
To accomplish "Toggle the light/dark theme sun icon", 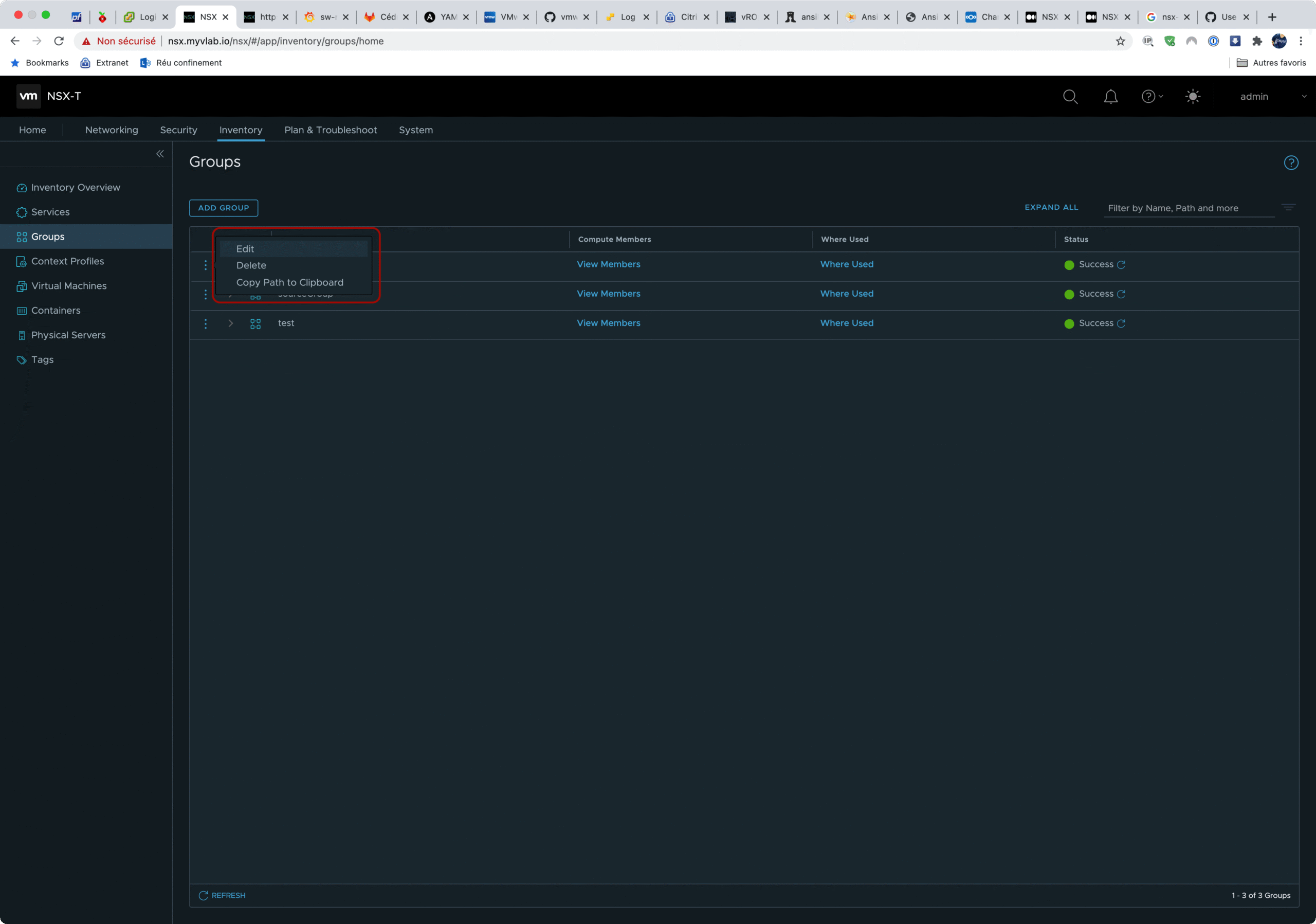I will click(x=1192, y=96).
